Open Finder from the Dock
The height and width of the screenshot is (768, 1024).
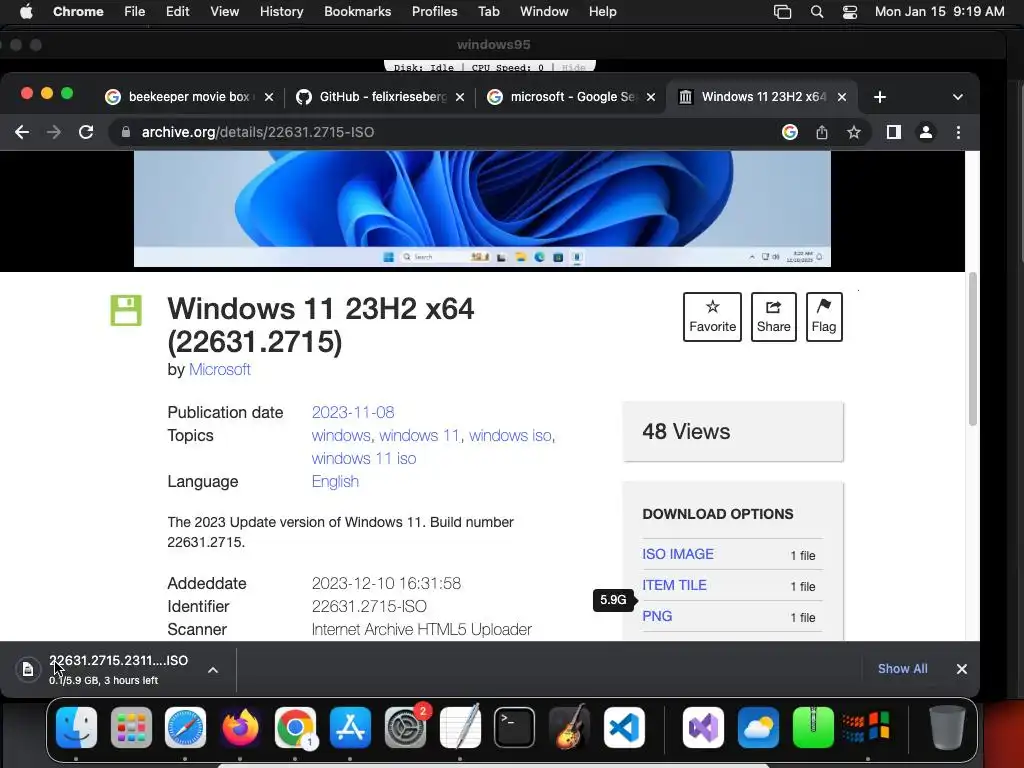(x=76, y=728)
